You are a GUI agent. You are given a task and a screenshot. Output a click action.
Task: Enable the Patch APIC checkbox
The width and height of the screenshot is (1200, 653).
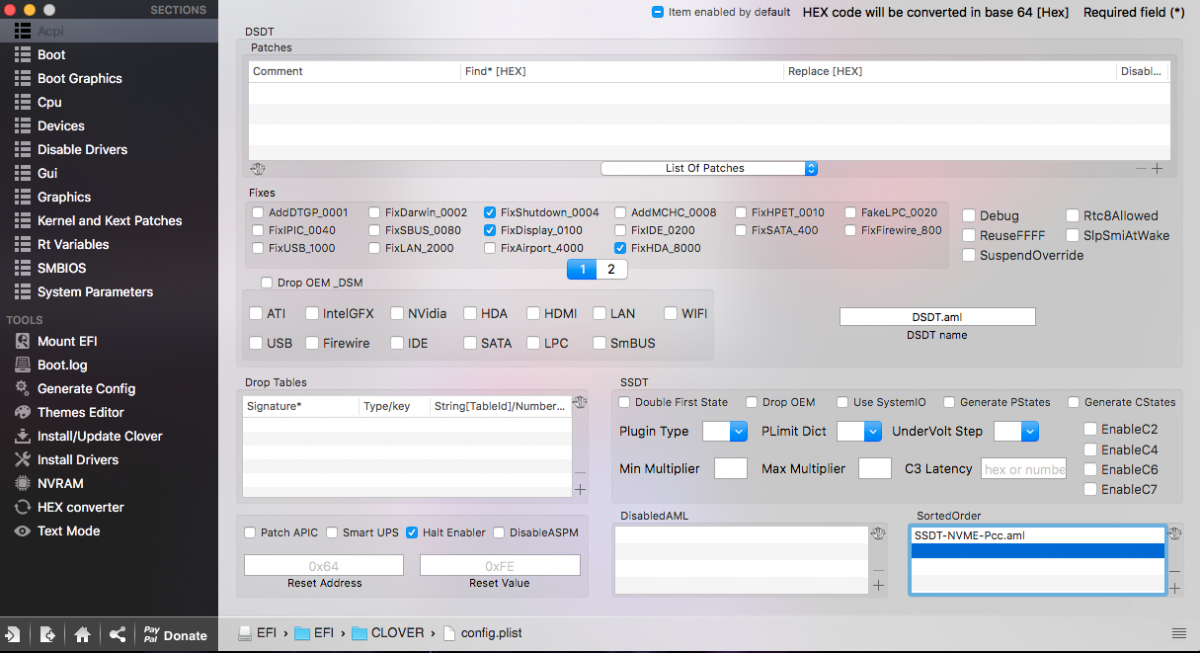click(251, 533)
